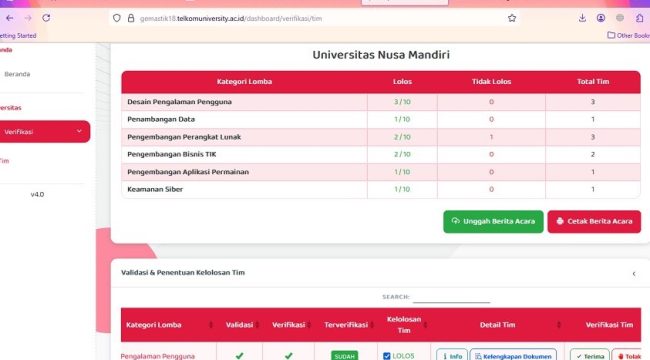Toggle the LOLOS checkbox
Image resolution: width=650 pixels, height=360 pixels.
pos(386,356)
